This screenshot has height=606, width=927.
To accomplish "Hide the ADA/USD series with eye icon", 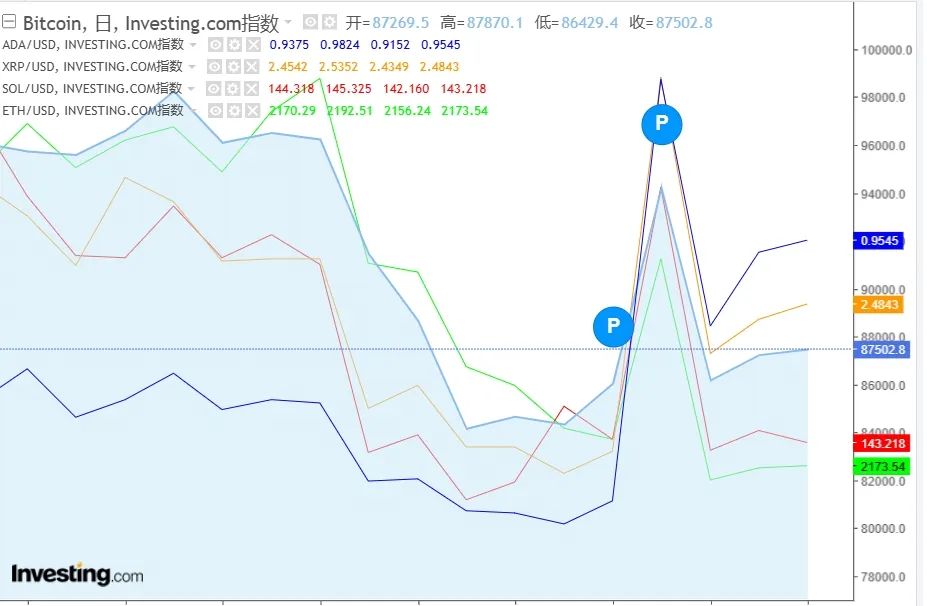I will click(x=215, y=45).
